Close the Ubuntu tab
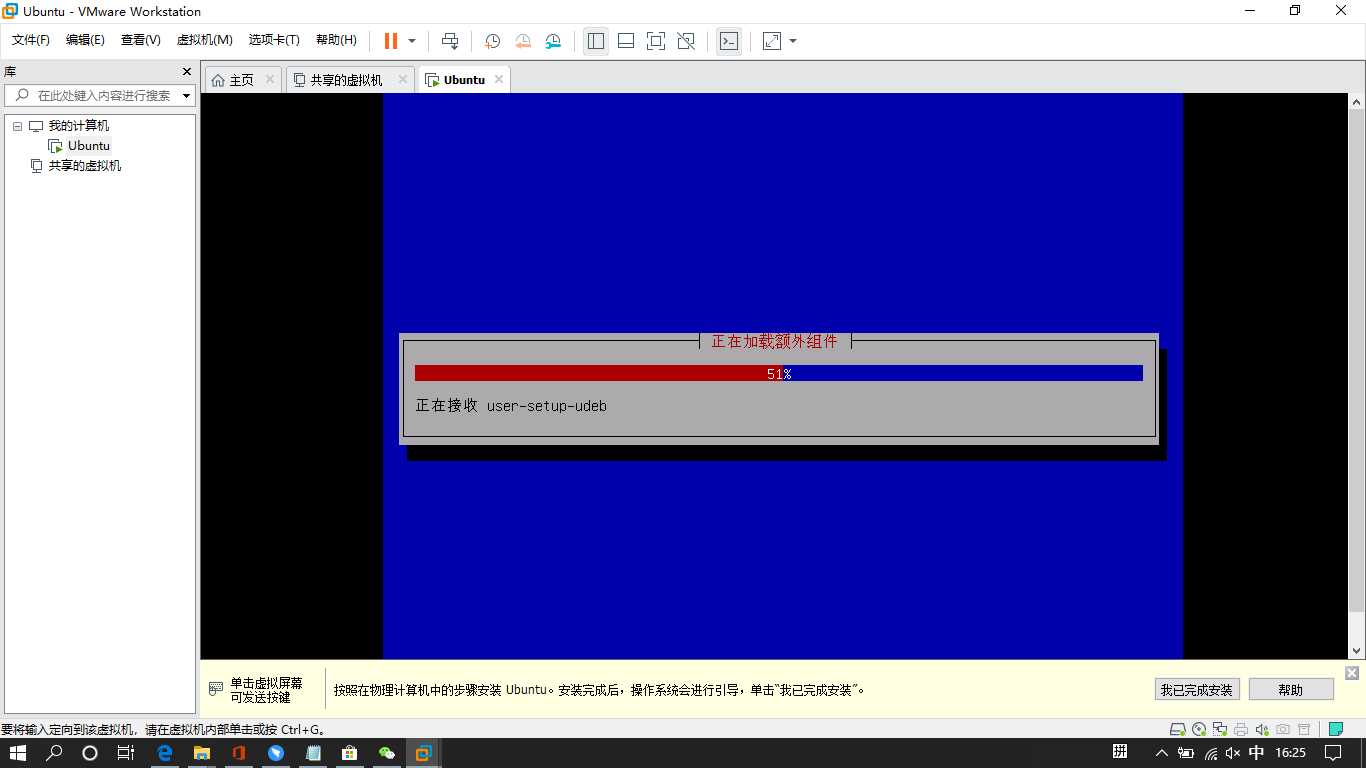 click(x=499, y=79)
